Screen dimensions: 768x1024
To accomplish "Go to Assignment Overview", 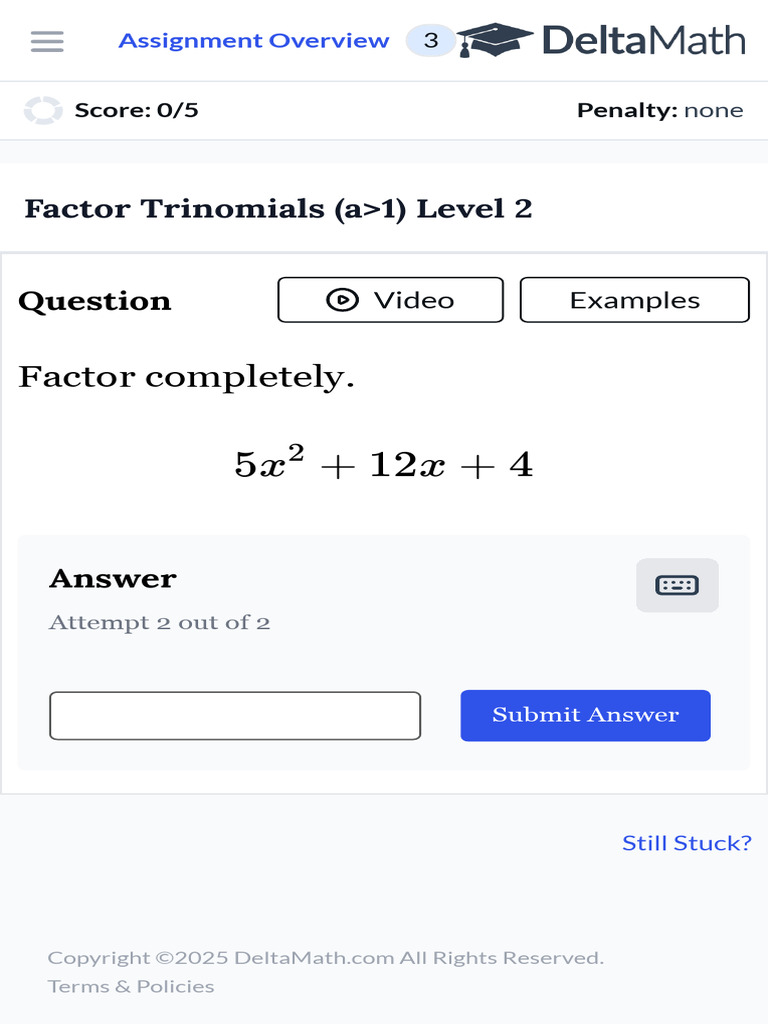I will coord(253,41).
